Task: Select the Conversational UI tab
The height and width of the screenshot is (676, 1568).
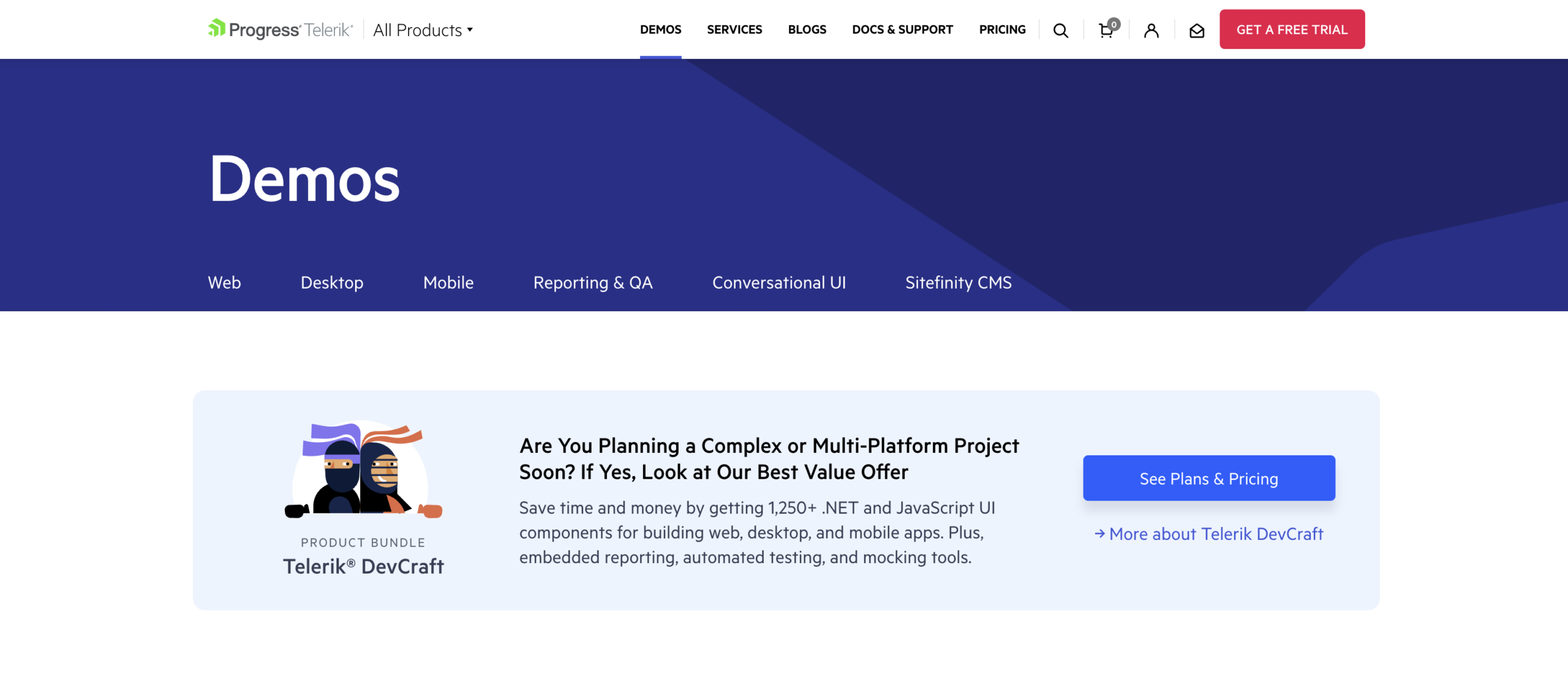Action: click(779, 281)
